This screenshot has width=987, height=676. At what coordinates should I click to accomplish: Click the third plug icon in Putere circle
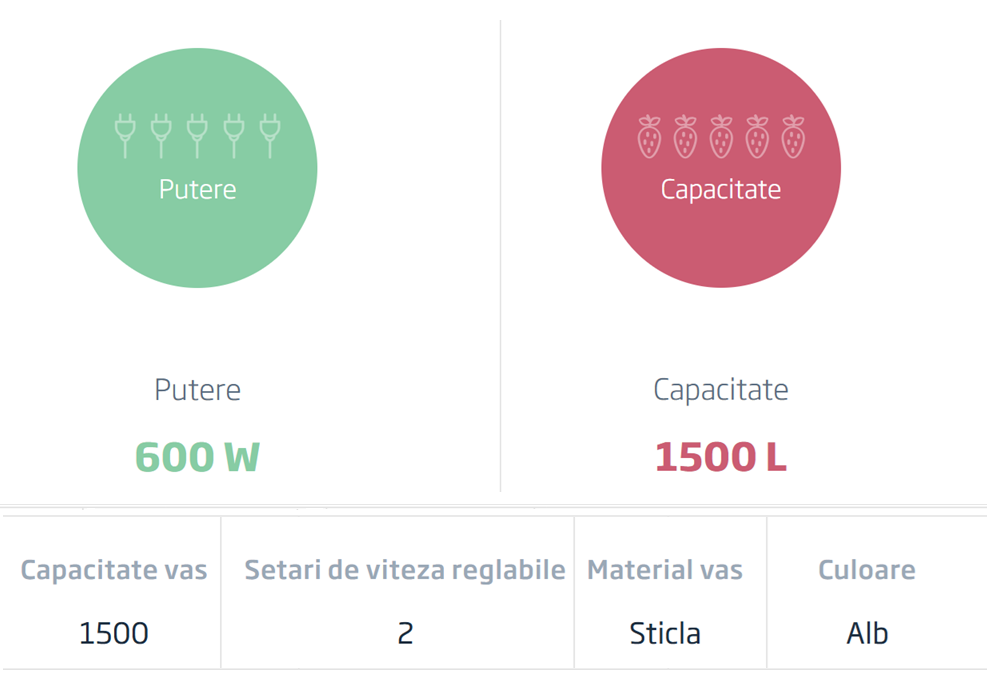click(x=198, y=136)
